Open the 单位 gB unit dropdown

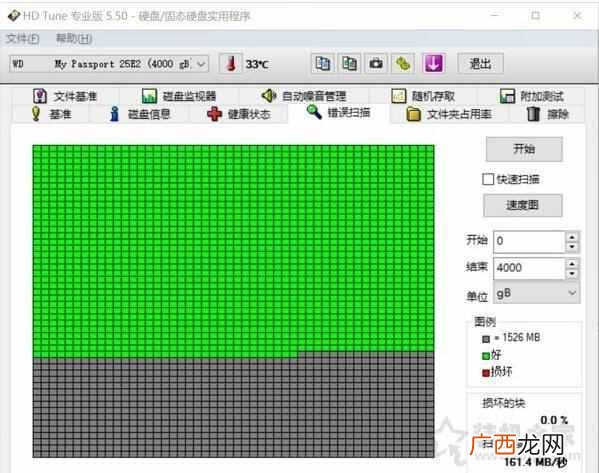pyautogui.click(x=537, y=293)
